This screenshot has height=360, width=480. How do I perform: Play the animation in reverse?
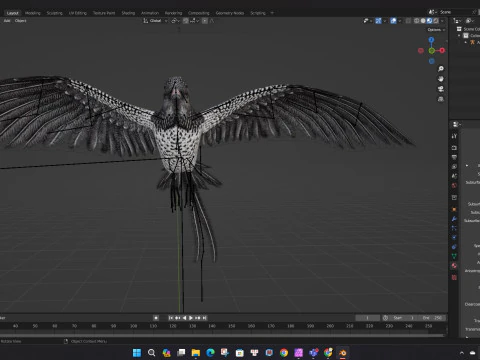[184, 318]
